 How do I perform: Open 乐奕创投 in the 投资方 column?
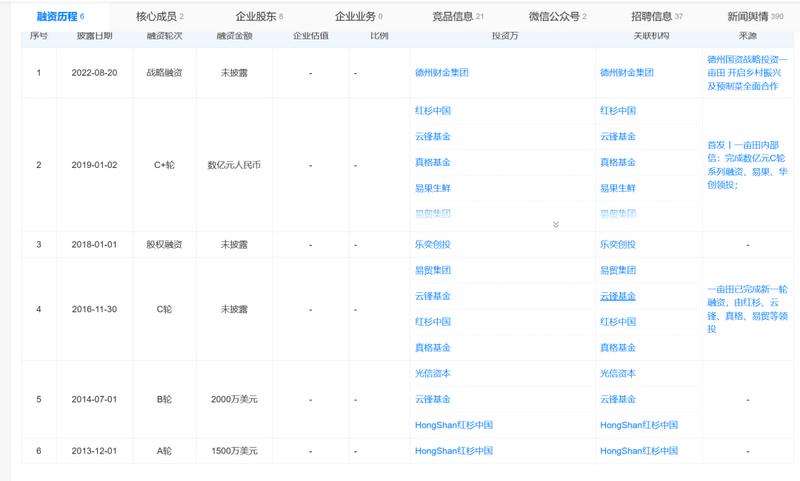[x=433, y=244]
